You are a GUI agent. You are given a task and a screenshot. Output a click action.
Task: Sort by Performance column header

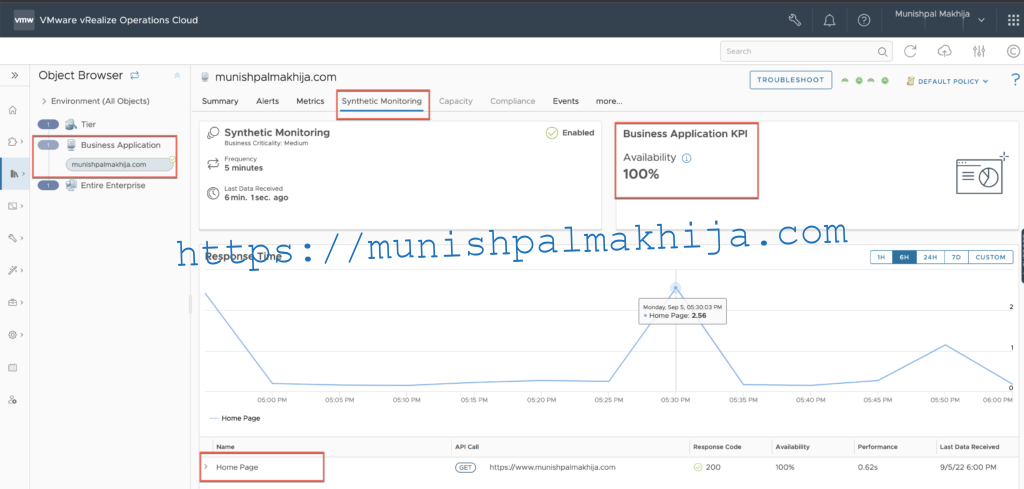click(x=878, y=447)
